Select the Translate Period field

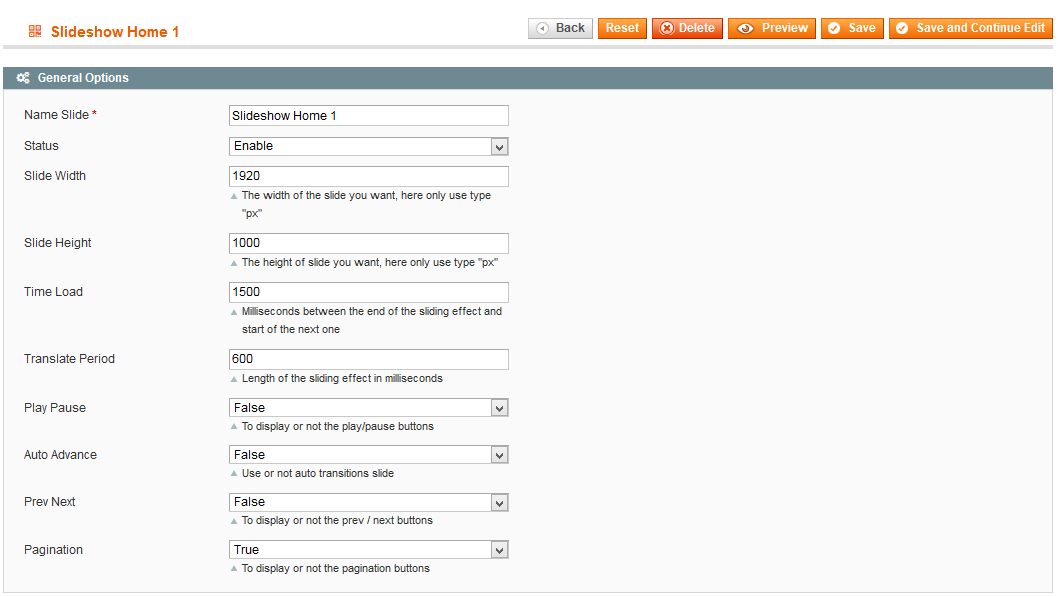pos(368,359)
